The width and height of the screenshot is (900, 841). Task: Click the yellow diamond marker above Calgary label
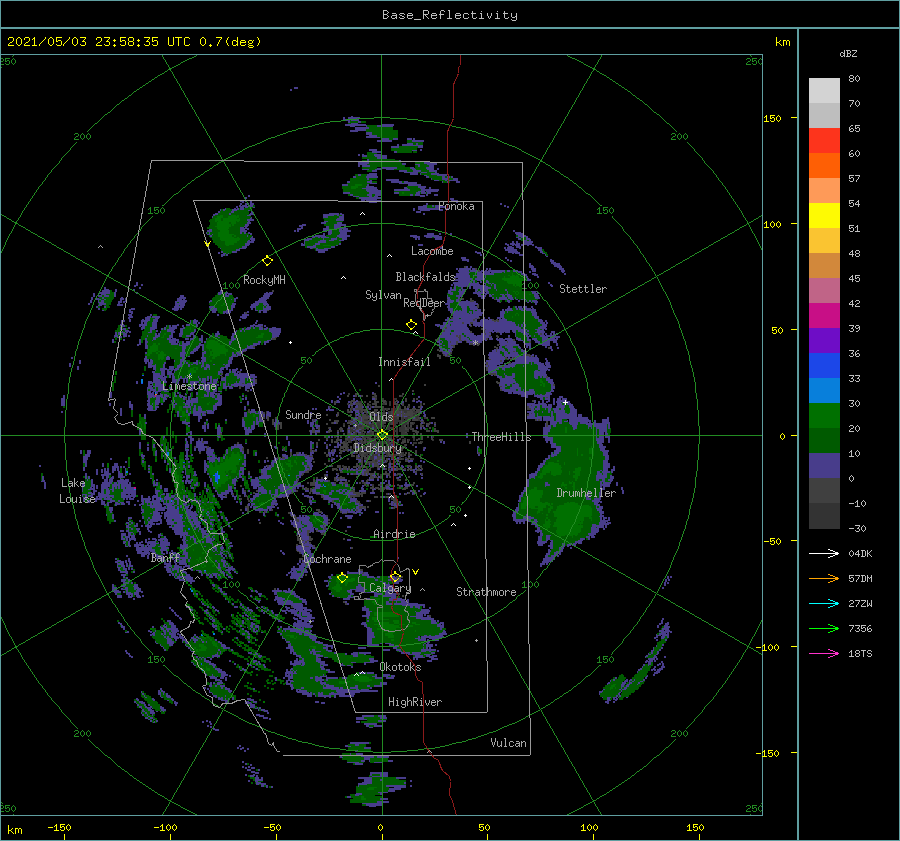click(395, 576)
